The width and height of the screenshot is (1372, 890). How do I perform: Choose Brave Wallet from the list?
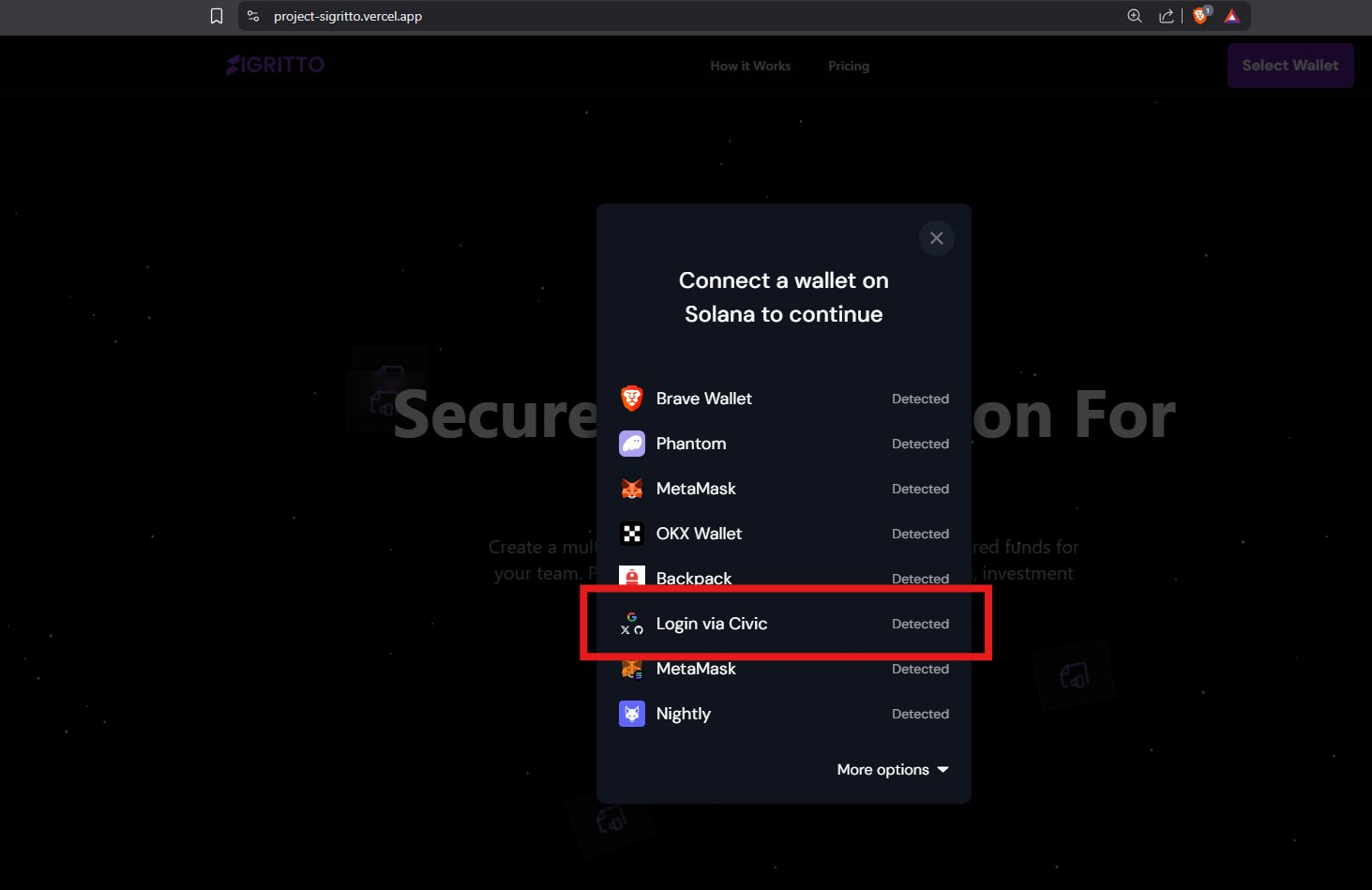[784, 399]
